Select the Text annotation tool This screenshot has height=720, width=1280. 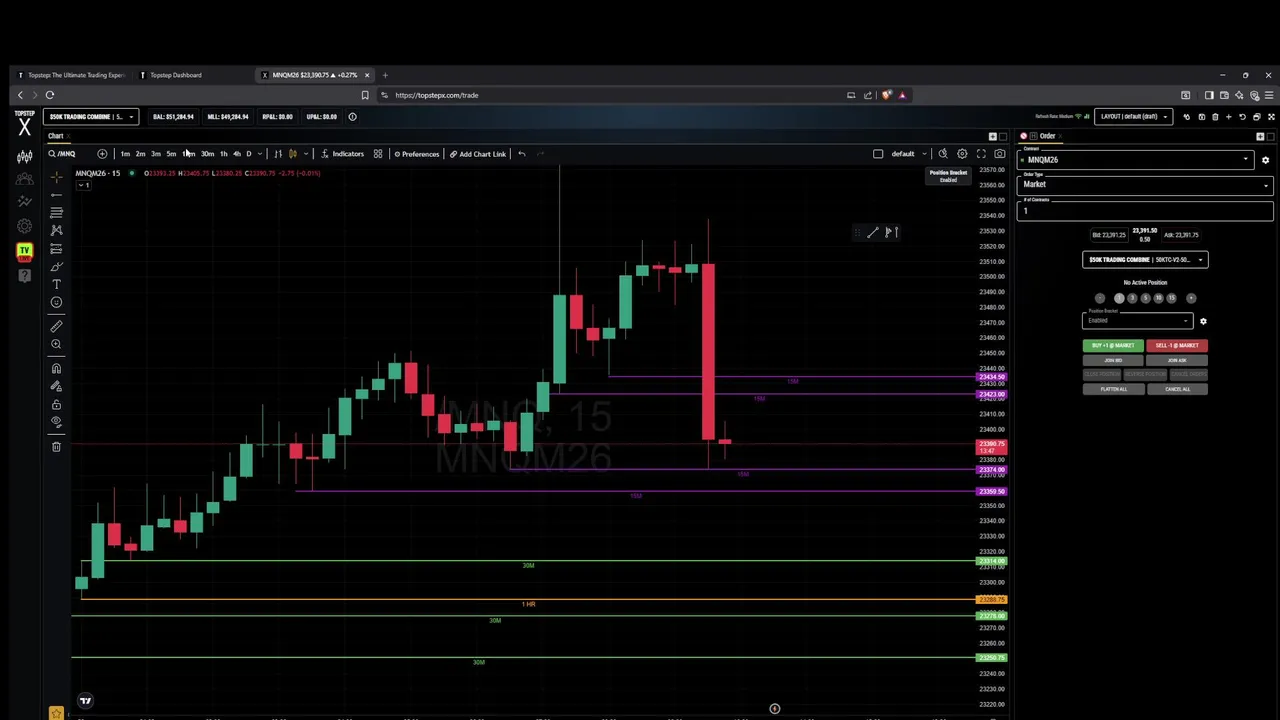point(56,285)
